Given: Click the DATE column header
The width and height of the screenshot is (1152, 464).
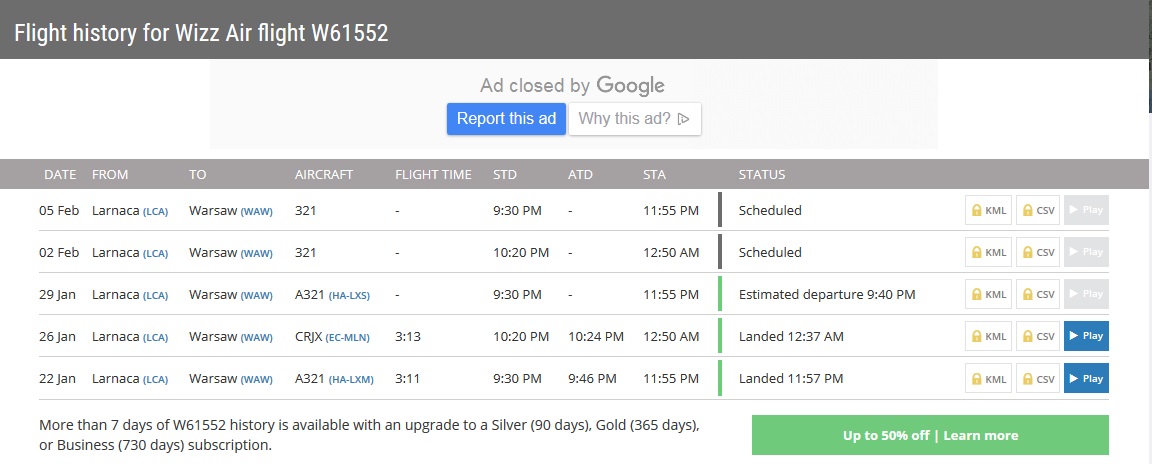Looking at the screenshot, I should tap(60, 175).
